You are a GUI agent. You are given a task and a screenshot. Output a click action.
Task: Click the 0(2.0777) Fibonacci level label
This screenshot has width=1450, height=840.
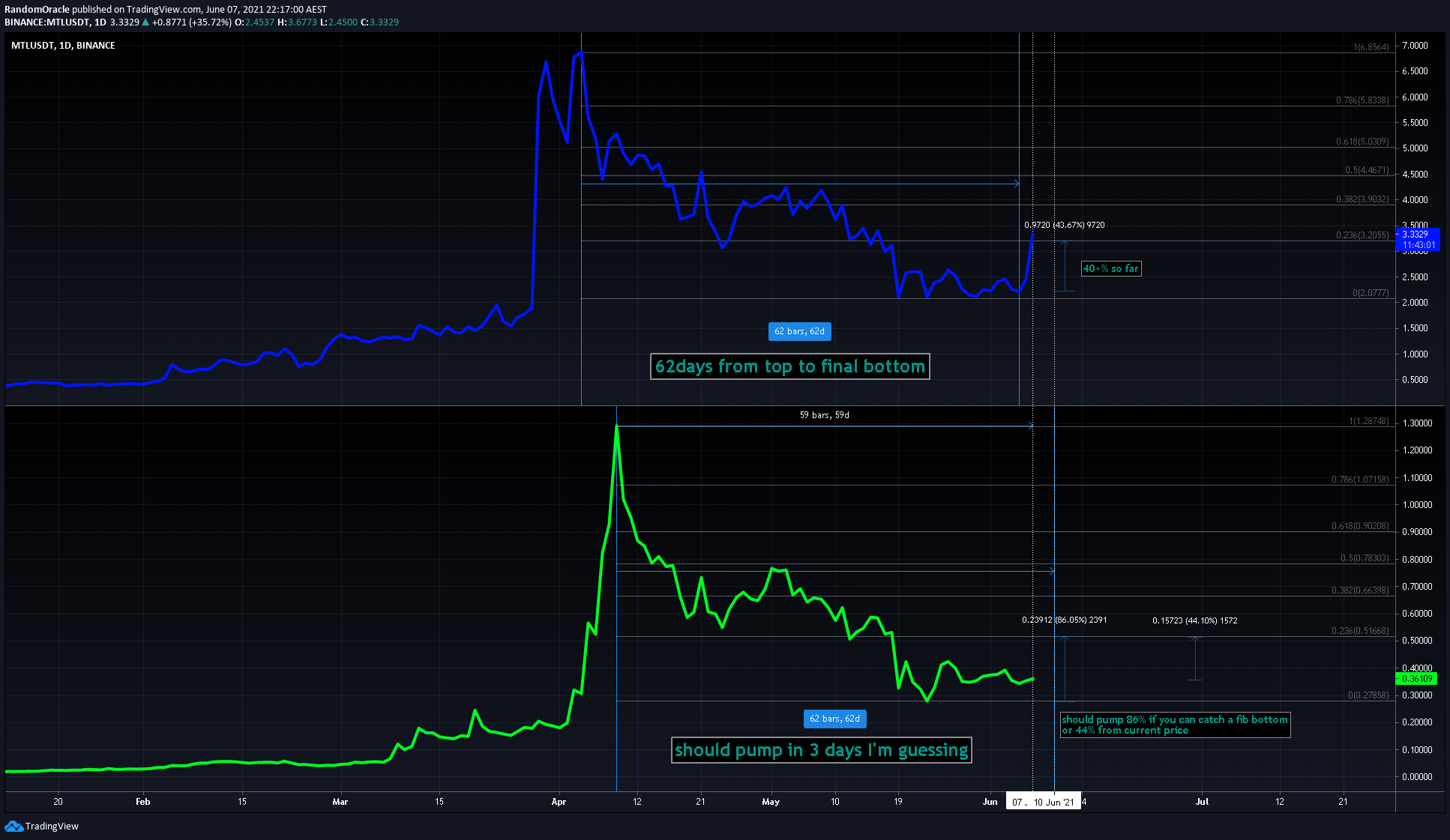coord(1371,293)
